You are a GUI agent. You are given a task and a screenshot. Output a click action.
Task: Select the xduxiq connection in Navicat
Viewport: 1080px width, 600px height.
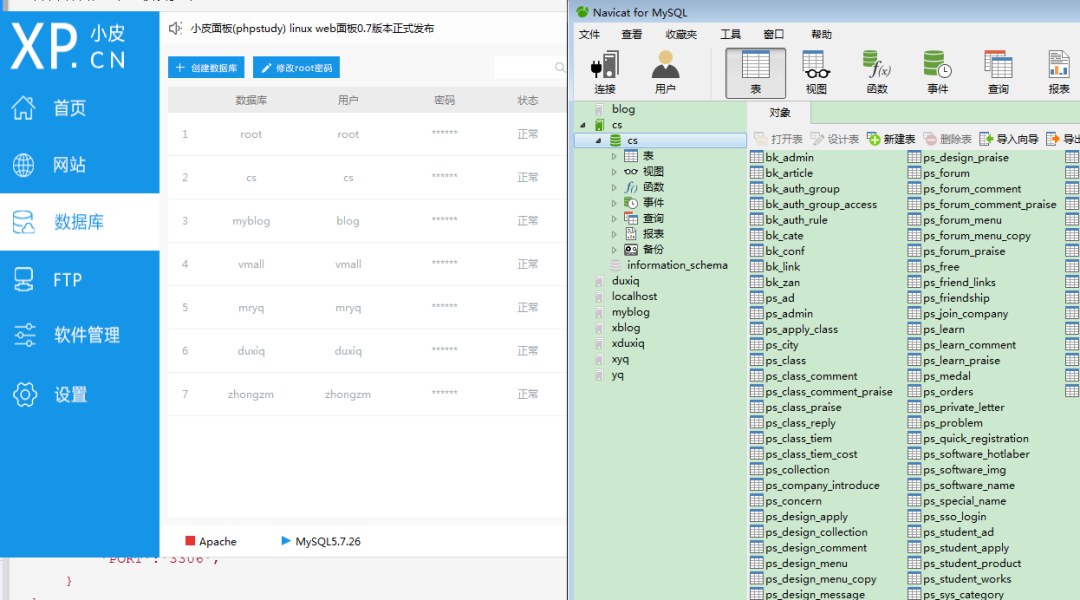(627, 343)
